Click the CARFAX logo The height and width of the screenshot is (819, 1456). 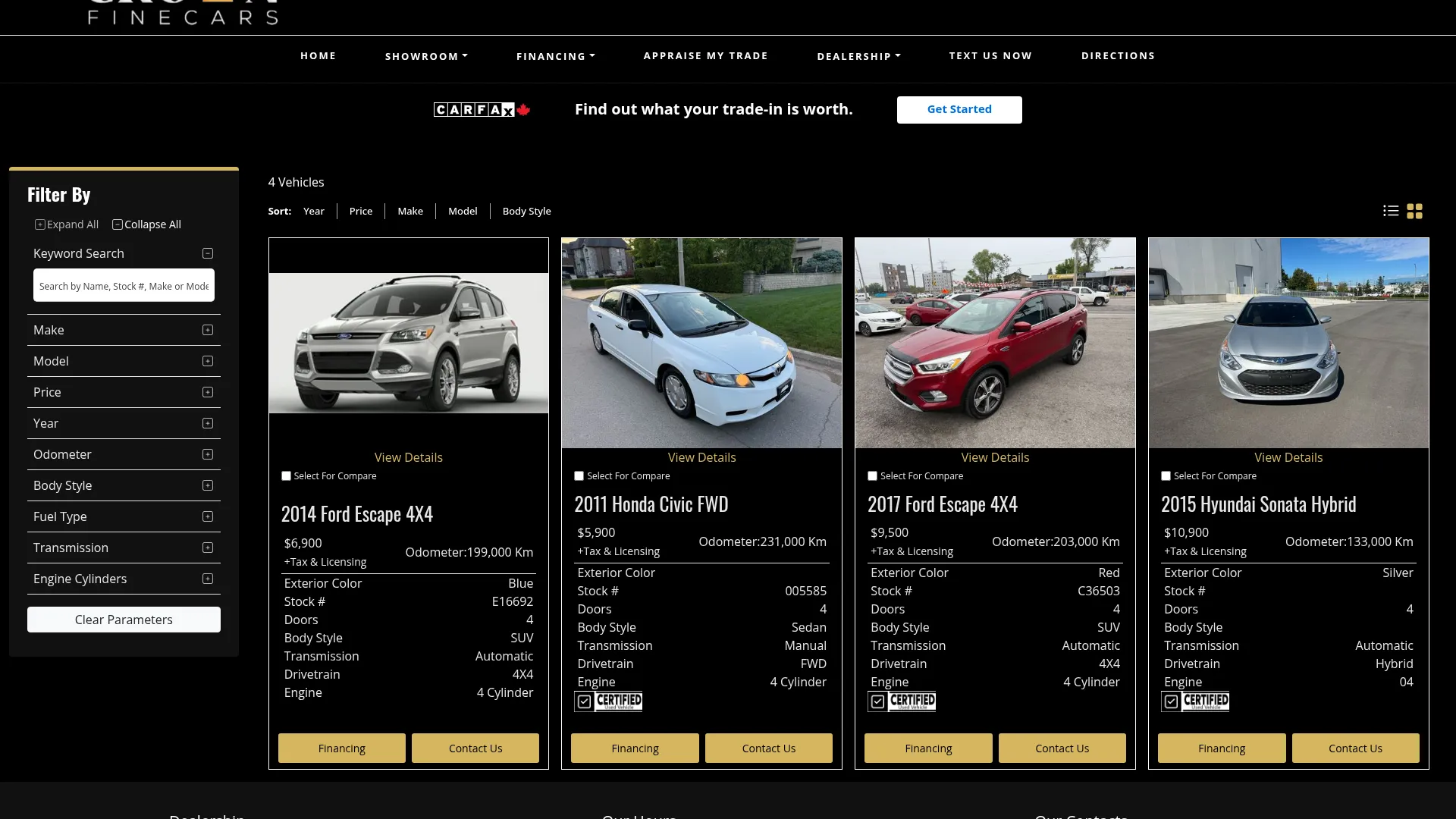482,110
